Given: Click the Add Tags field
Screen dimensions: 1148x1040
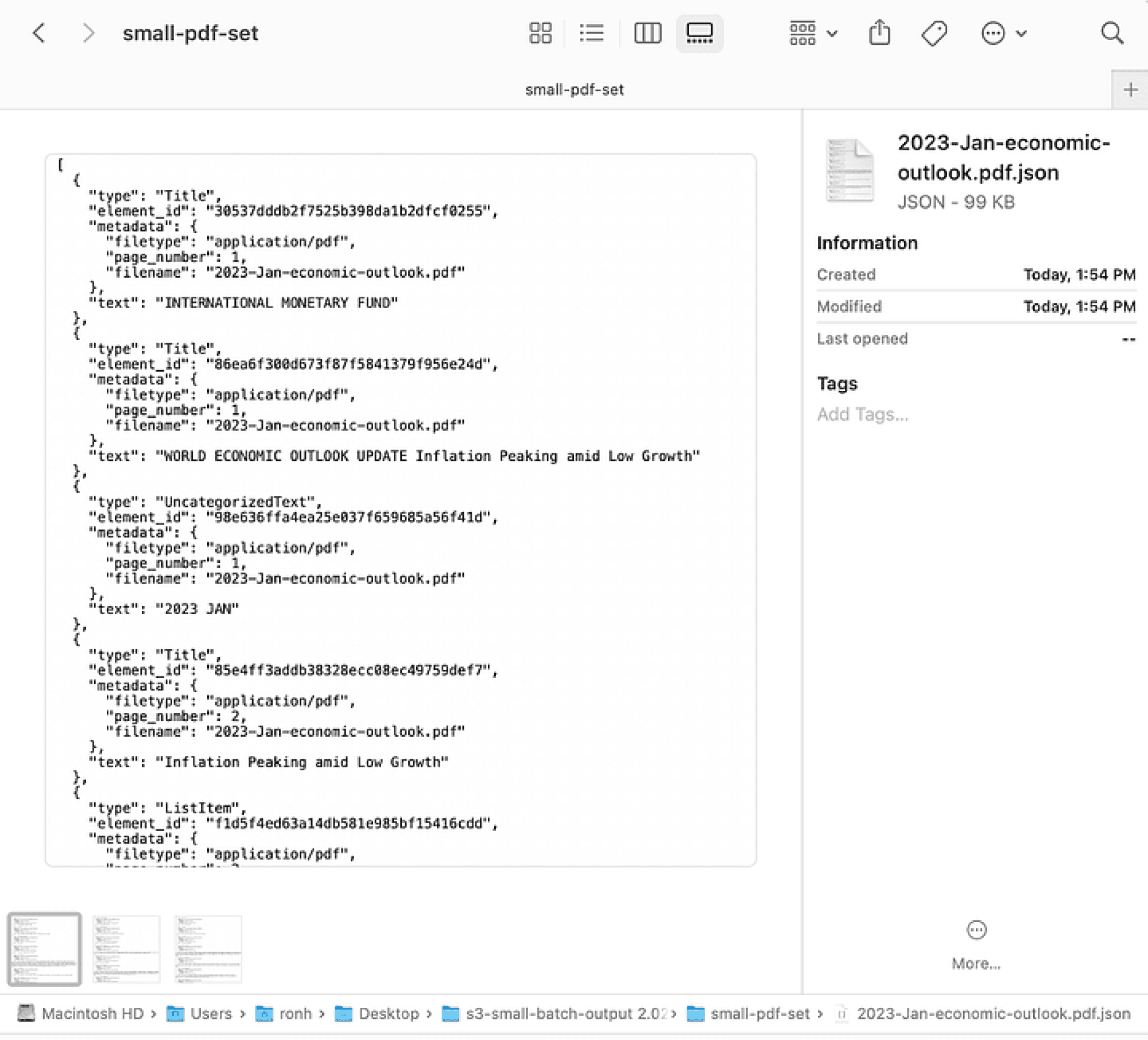Looking at the screenshot, I should click(862, 414).
